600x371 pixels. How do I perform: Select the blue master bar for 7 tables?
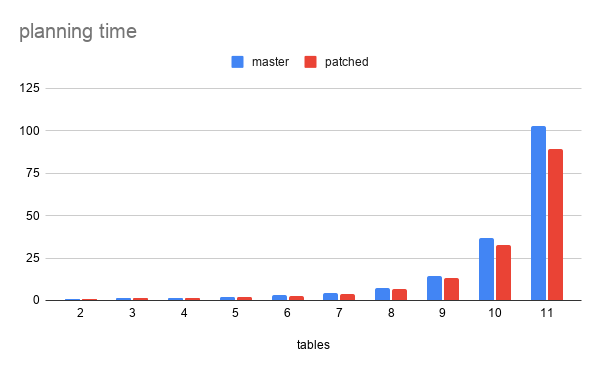330,297
